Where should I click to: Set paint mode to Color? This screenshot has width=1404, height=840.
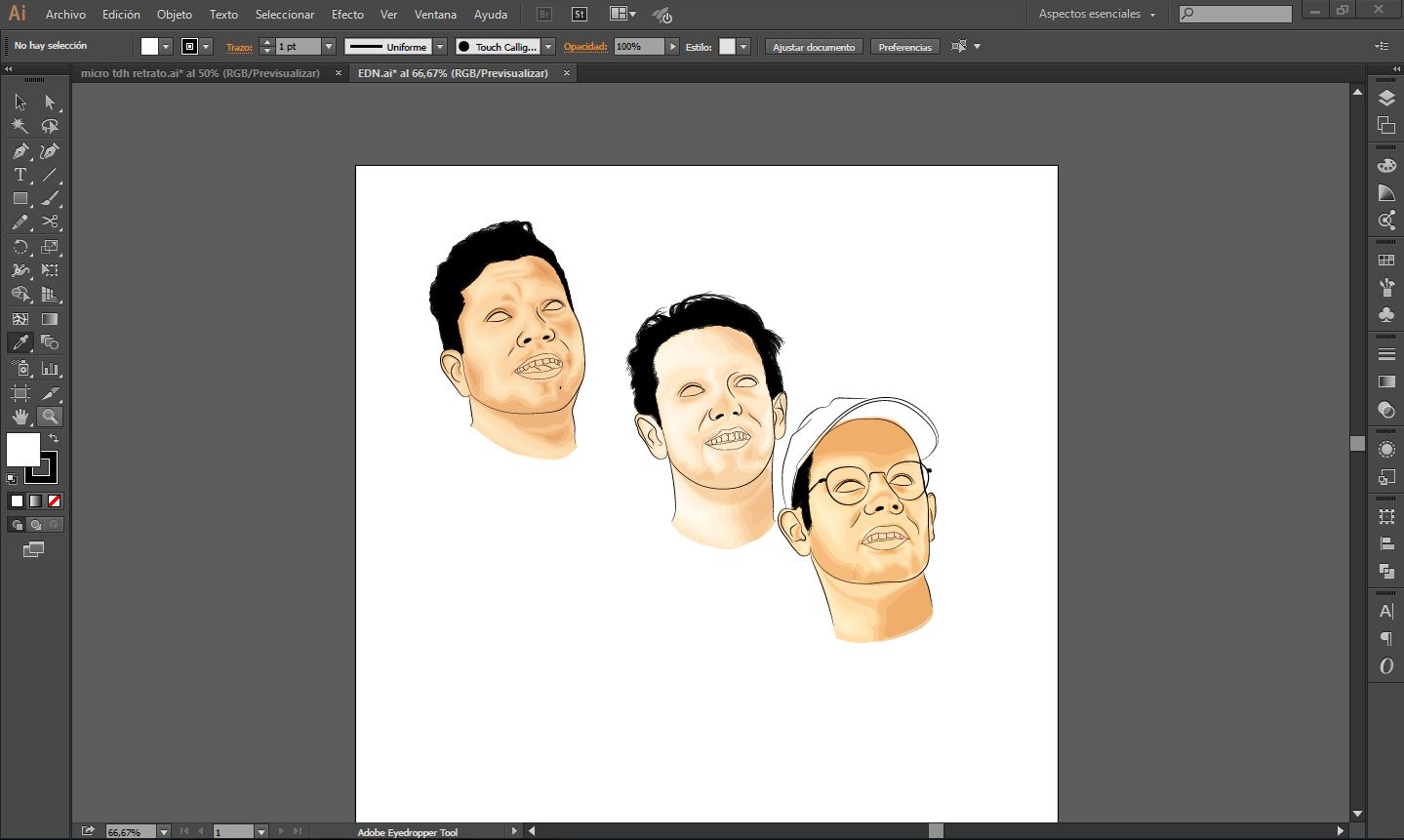[x=17, y=500]
